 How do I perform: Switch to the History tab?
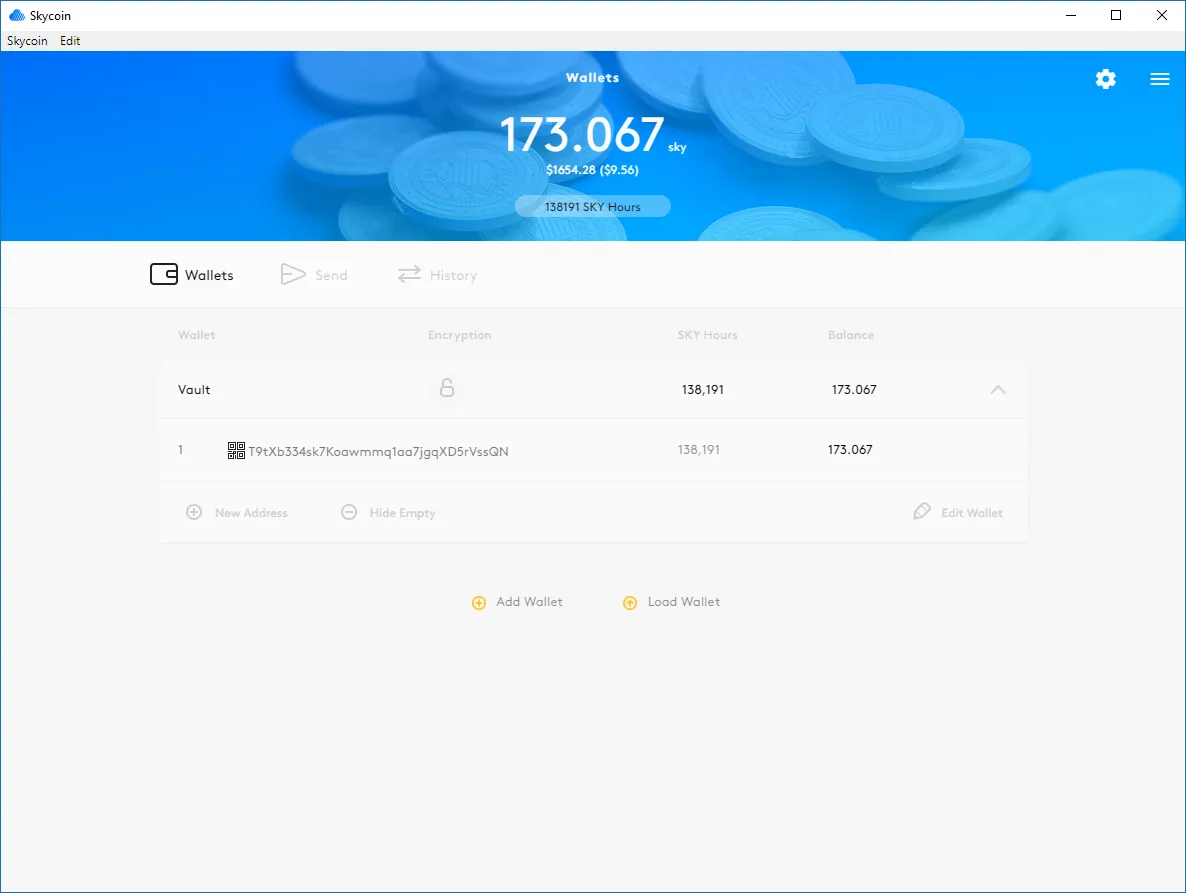tap(437, 274)
